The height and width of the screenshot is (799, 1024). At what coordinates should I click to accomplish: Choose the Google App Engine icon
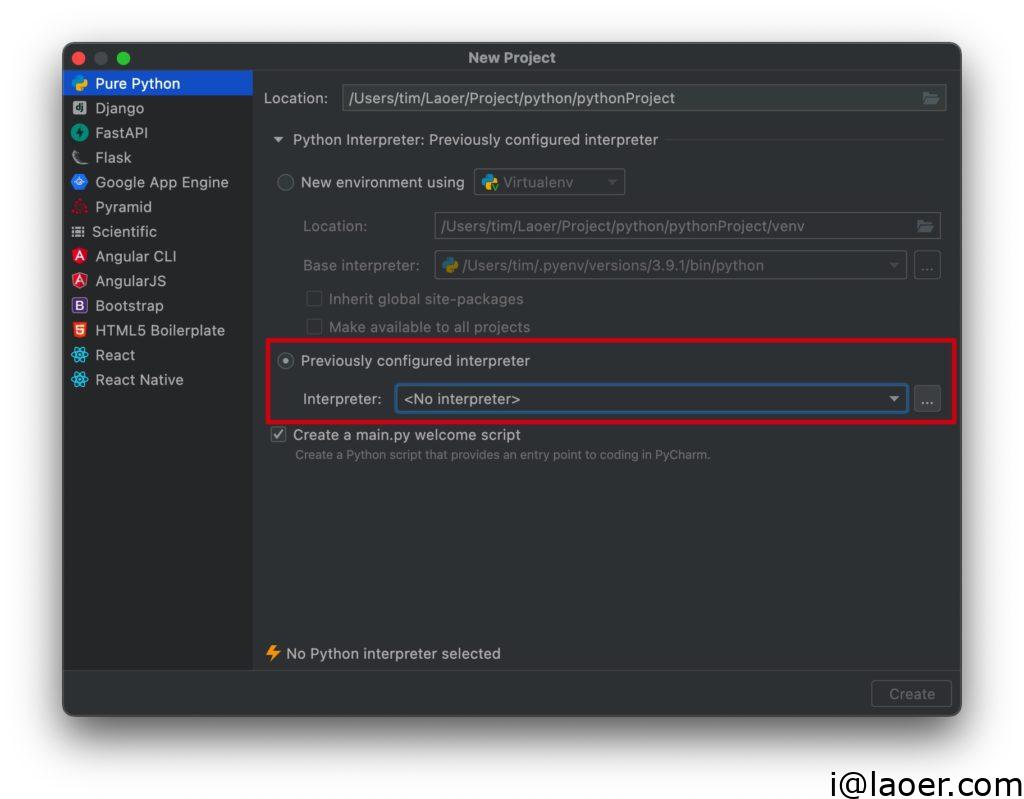tap(79, 182)
